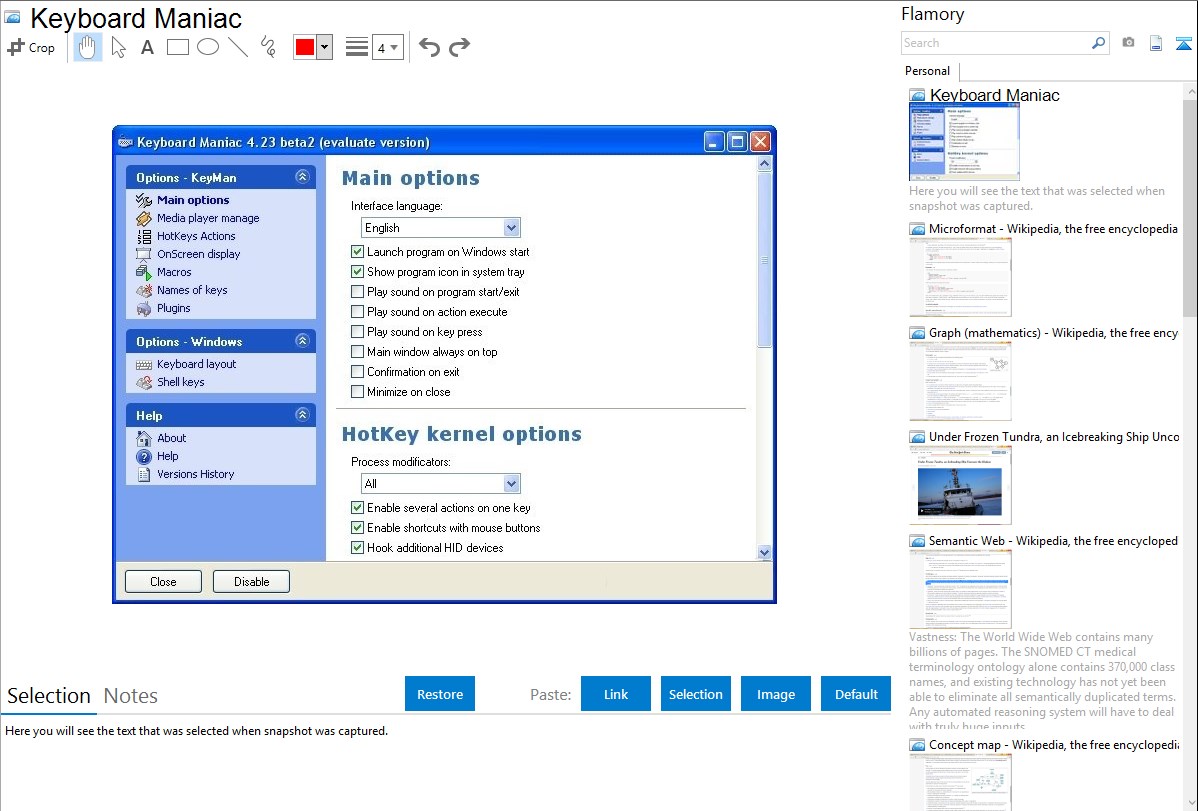The image size is (1198, 811).
Task: Open the line style icon
Action: click(356, 47)
